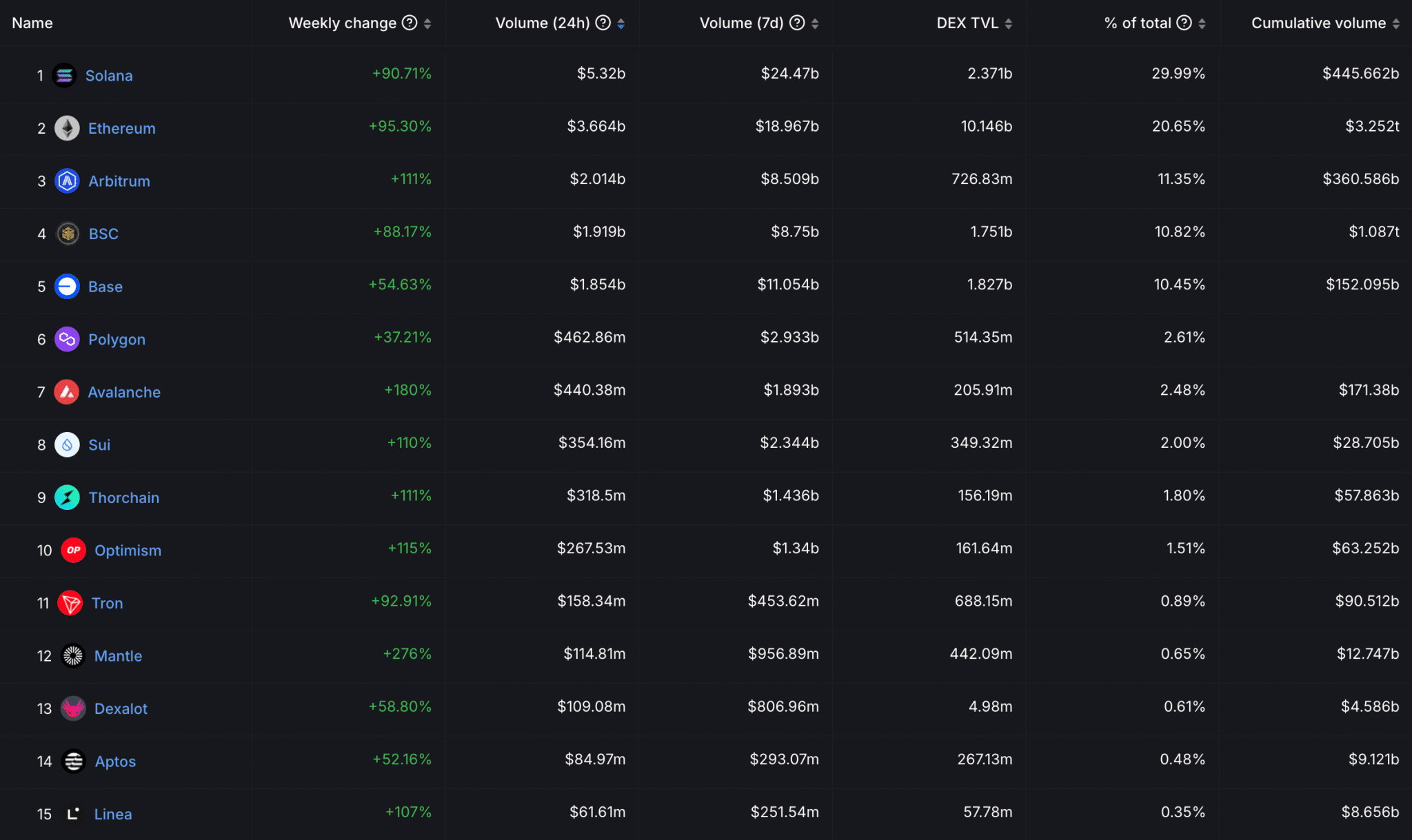Image resolution: width=1412 pixels, height=840 pixels.
Task: Sort by Volume (7d) arrows
Action: coord(815,23)
